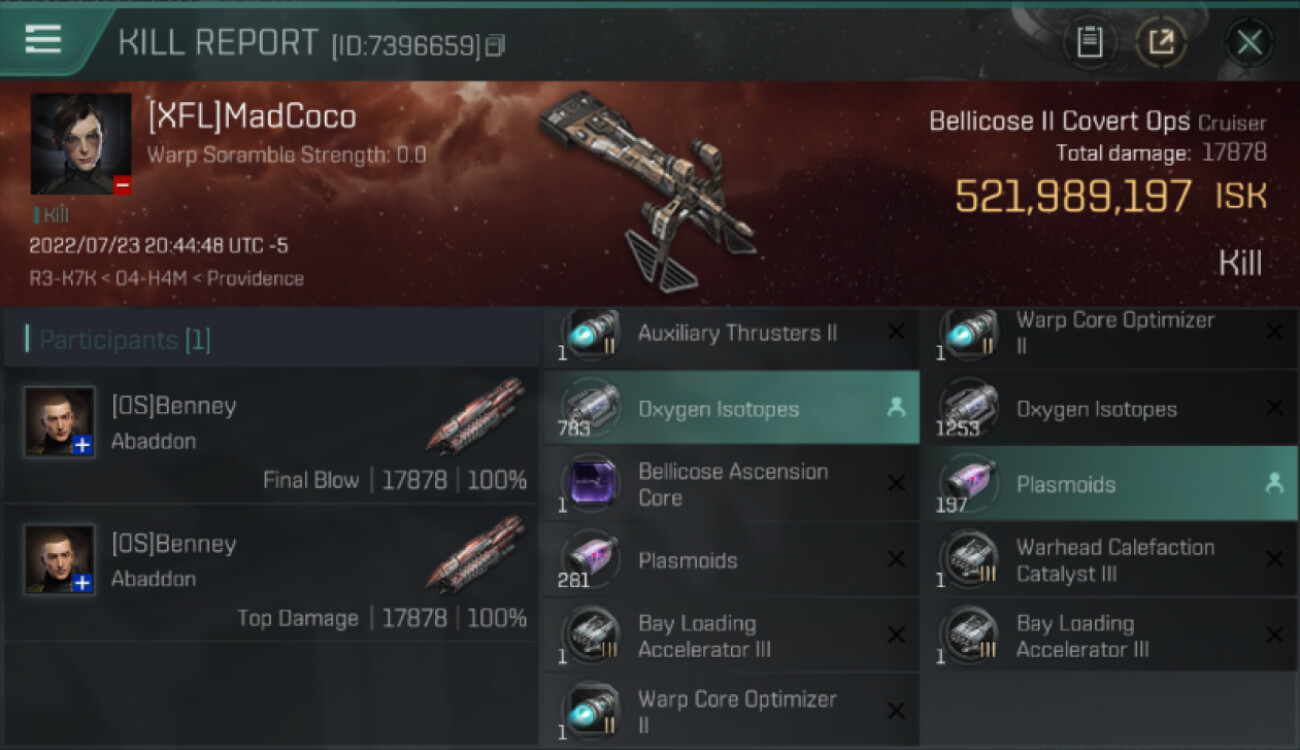Open the clipboard icon in header
1300x750 pixels.
pos(1089,42)
